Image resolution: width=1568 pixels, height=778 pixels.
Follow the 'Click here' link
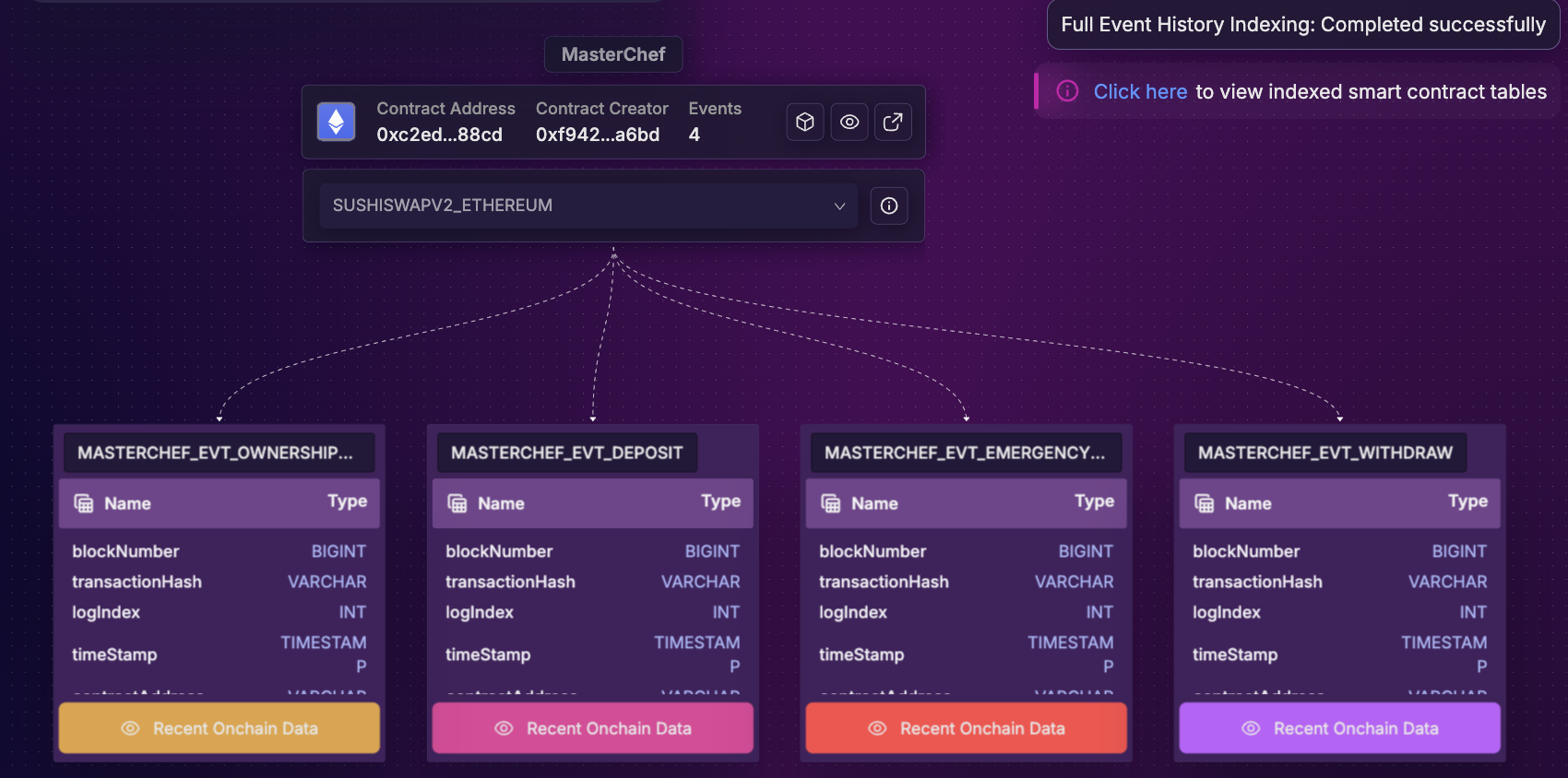pyautogui.click(x=1140, y=92)
